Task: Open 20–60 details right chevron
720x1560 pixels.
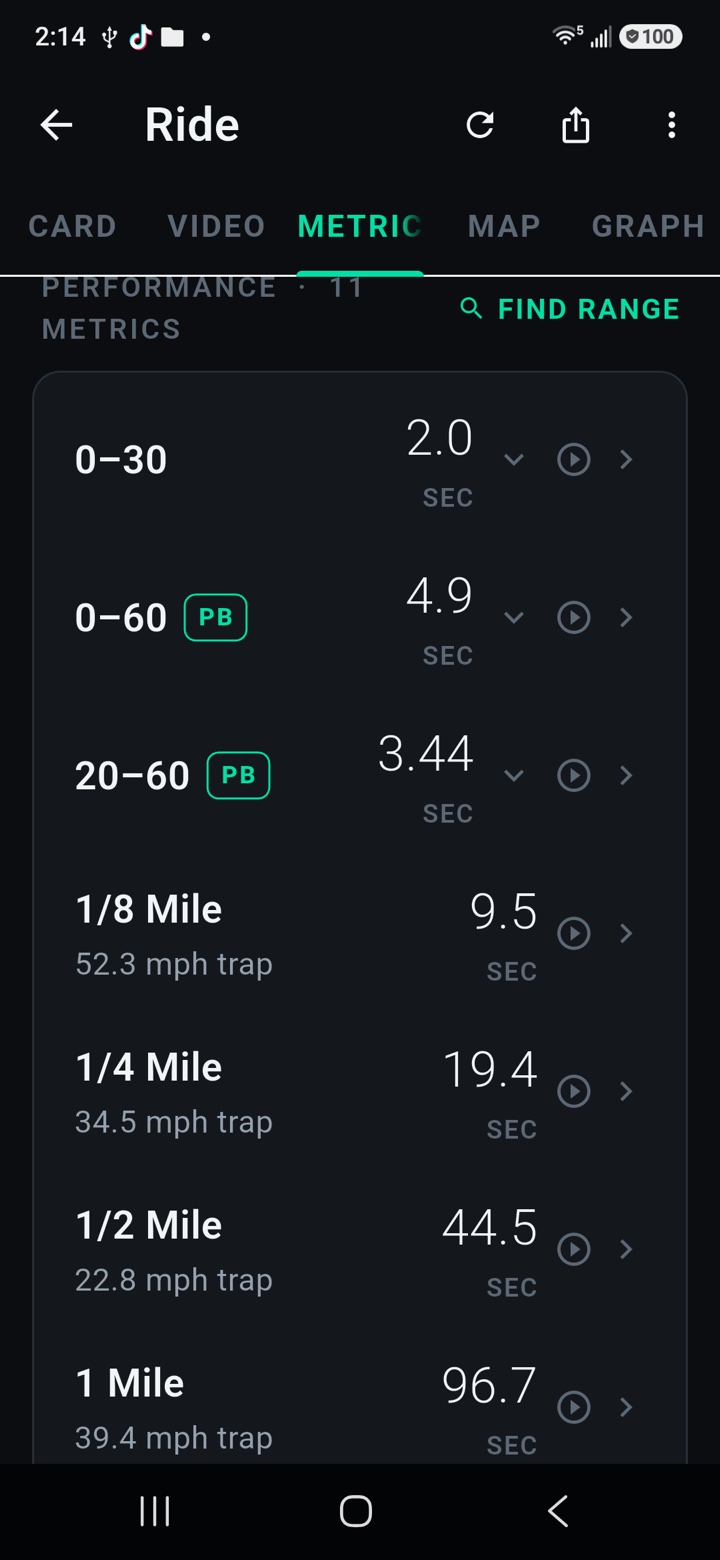Action: (627, 775)
